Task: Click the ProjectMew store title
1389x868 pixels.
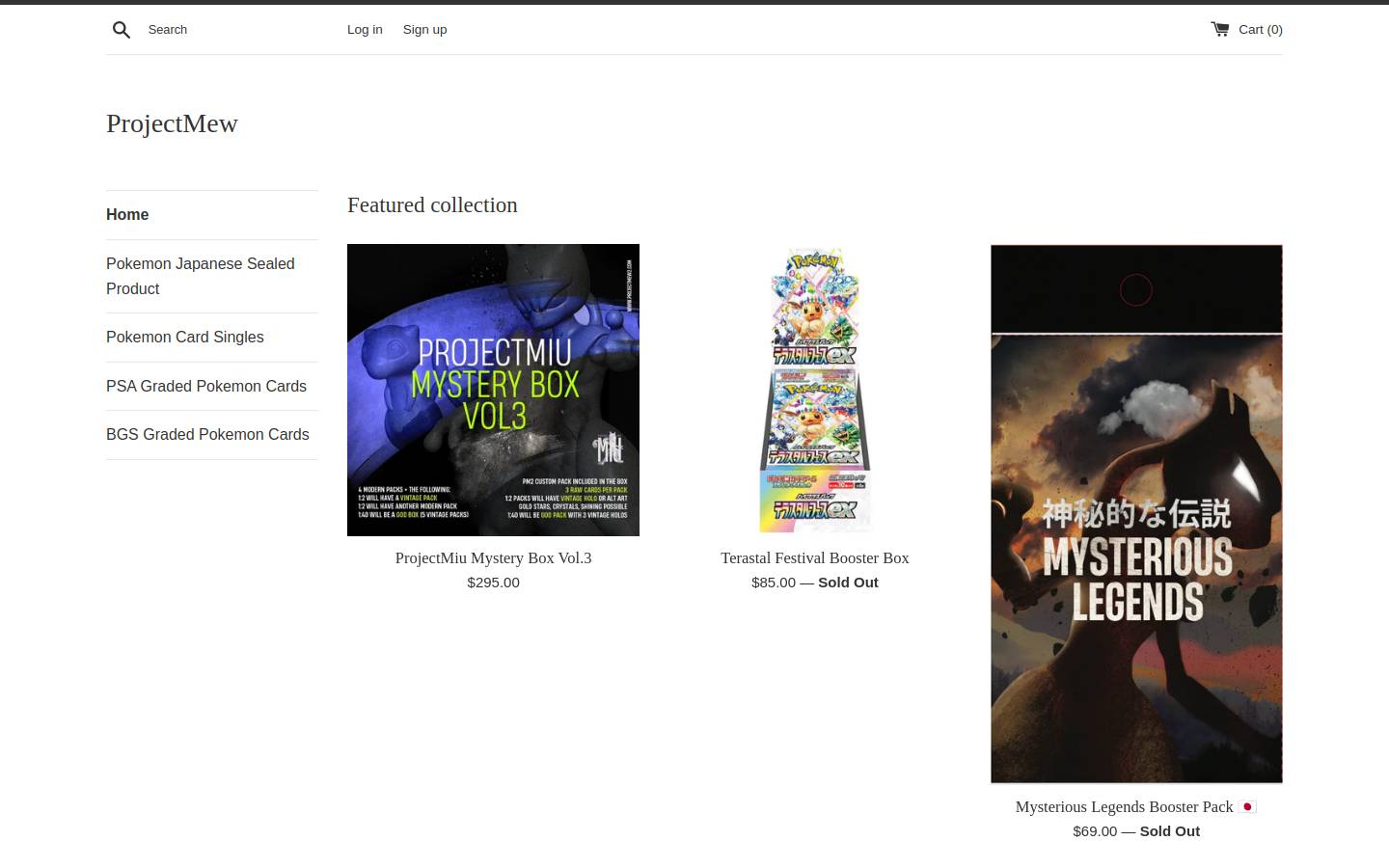Action: pos(172,123)
